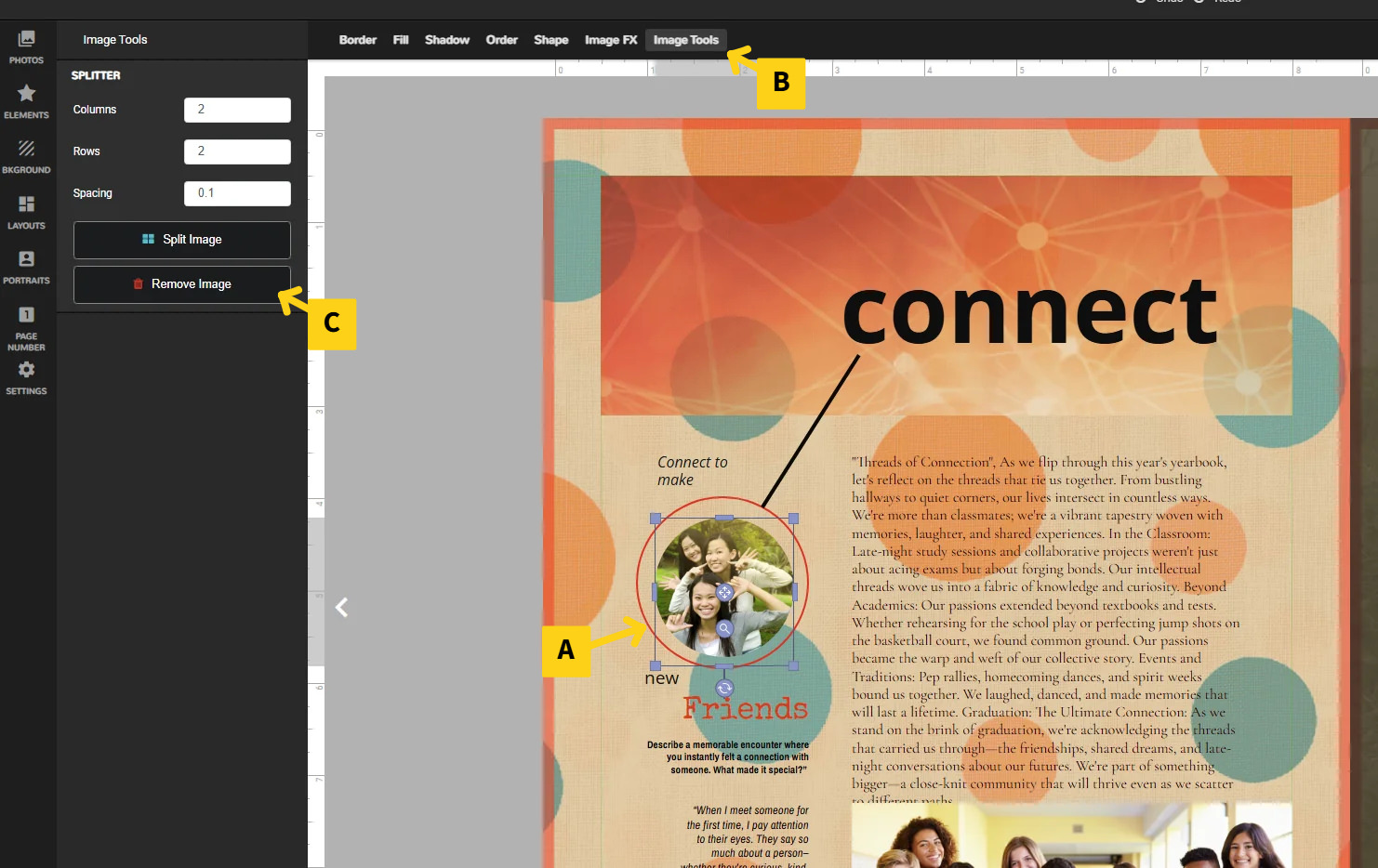Image resolution: width=1378 pixels, height=868 pixels.
Task: Click the 'connect' headline text
Action: 1029,312
